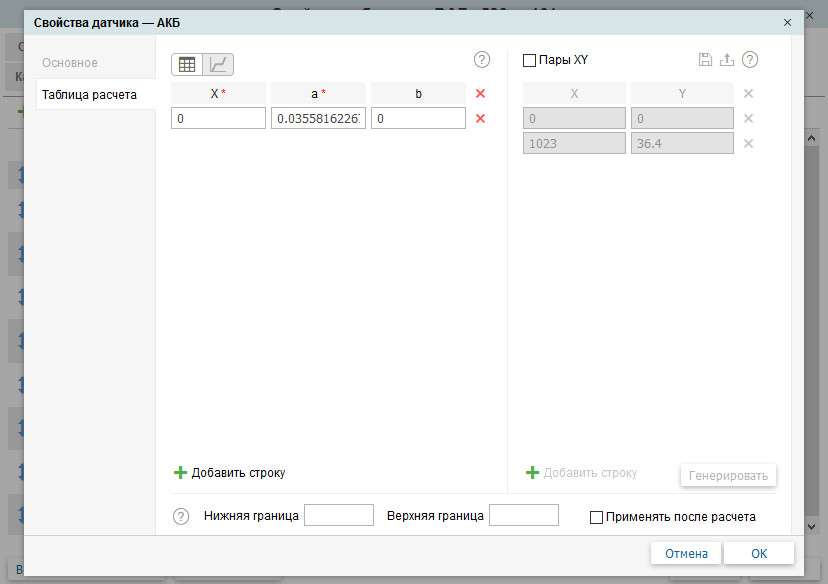Click the export icon above XY pairs
Image resolution: width=828 pixels, height=584 pixels.
727,60
